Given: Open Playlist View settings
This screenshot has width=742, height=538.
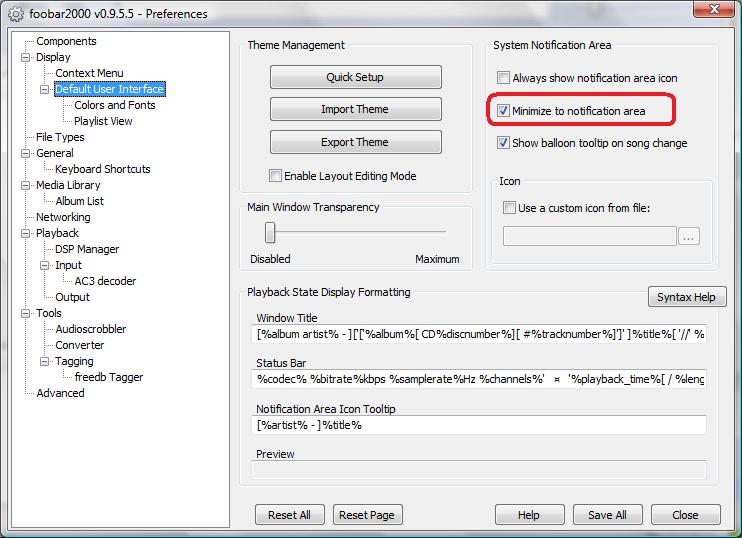Looking at the screenshot, I should coord(103,121).
